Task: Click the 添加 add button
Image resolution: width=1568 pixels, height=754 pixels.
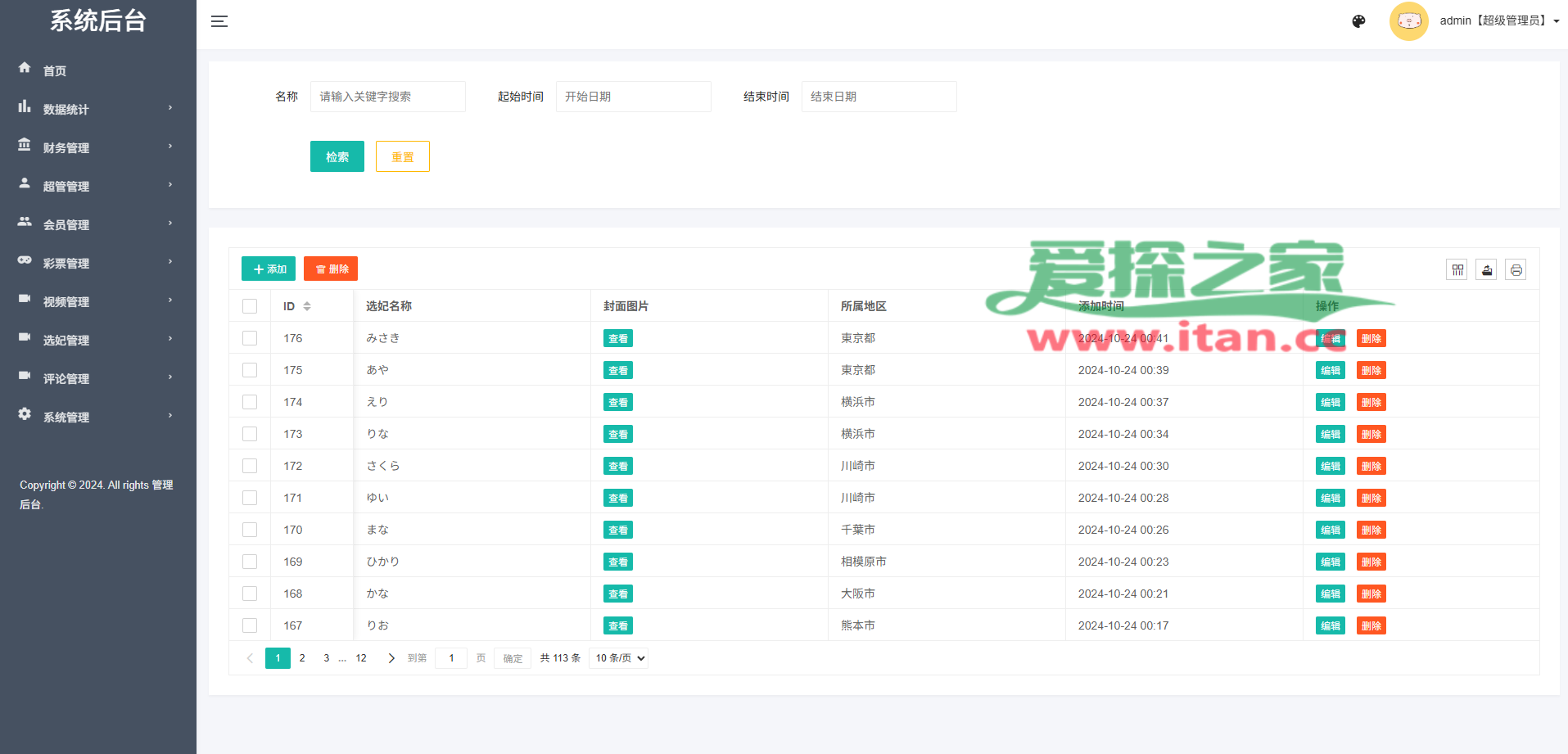Action: [x=269, y=269]
